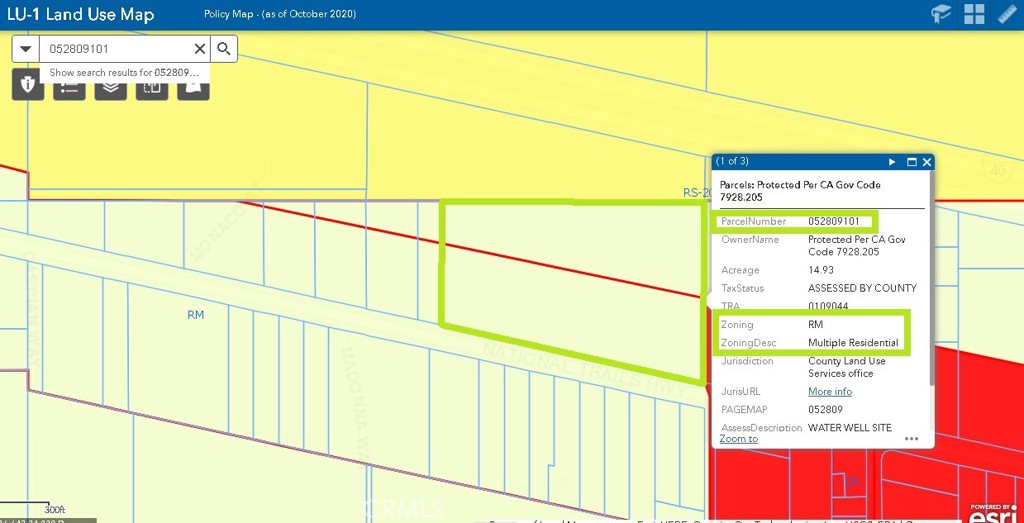The width and height of the screenshot is (1024, 523).
Task: Go to next feature in popup
Action: (892, 162)
